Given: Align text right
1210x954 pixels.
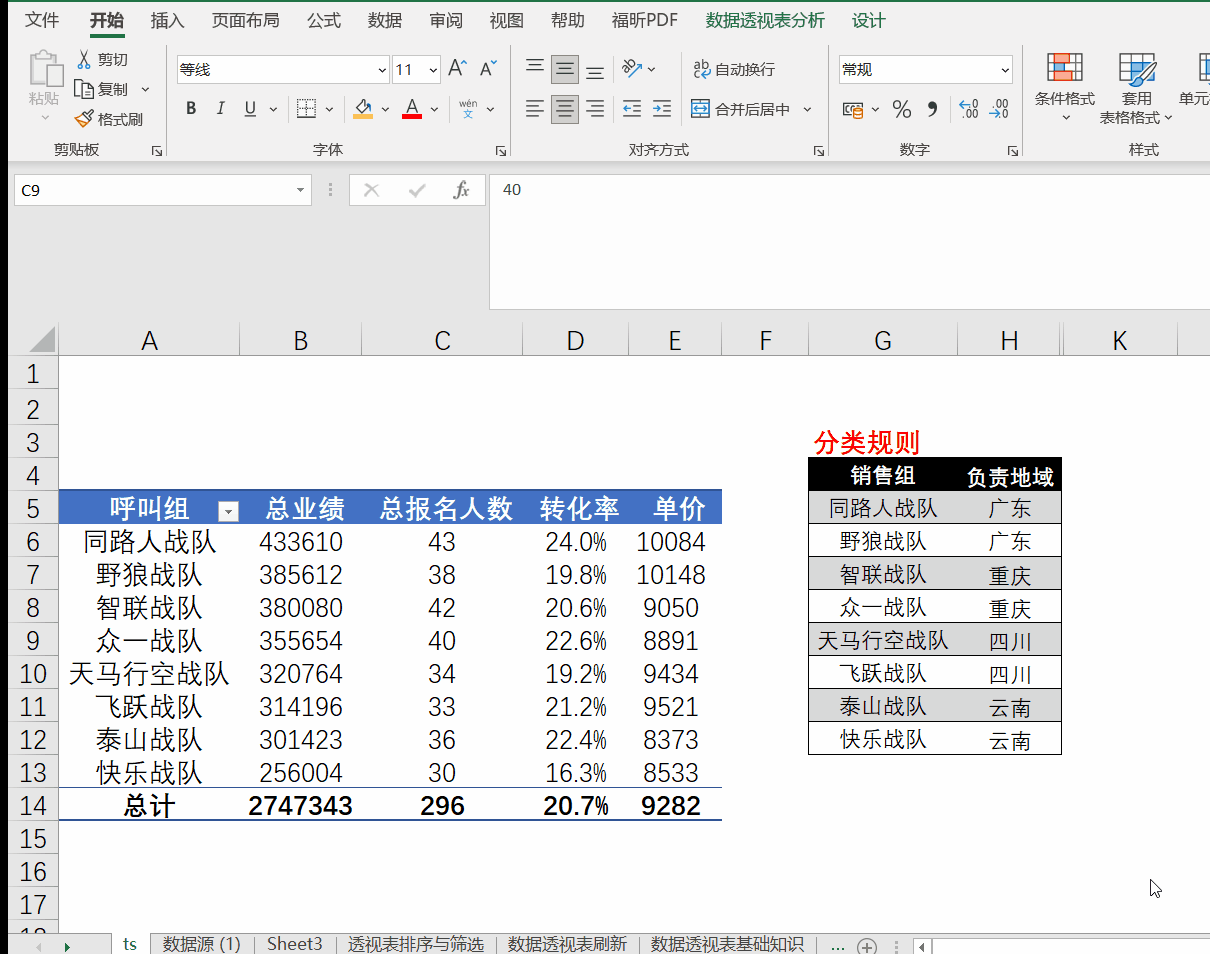Looking at the screenshot, I should [595, 109].
